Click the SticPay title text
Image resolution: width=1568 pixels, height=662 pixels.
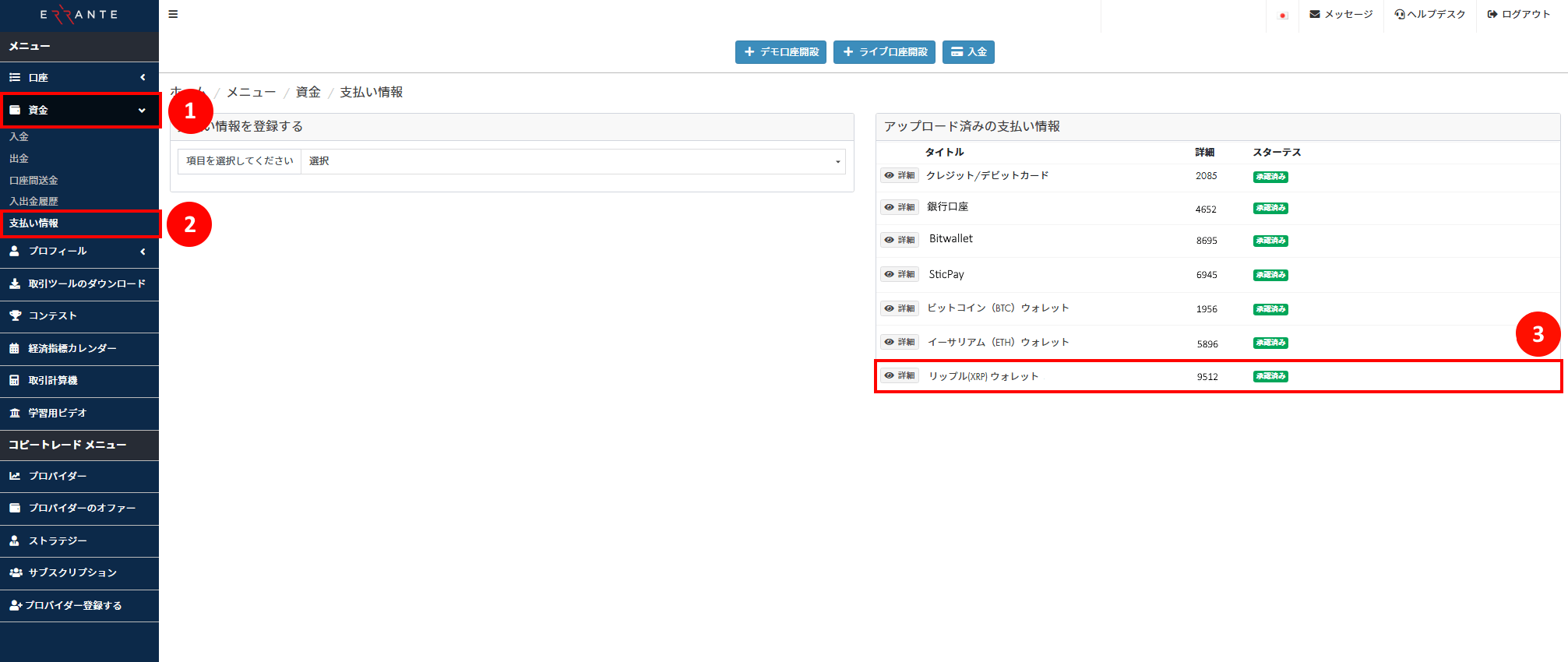click(946, 274)
